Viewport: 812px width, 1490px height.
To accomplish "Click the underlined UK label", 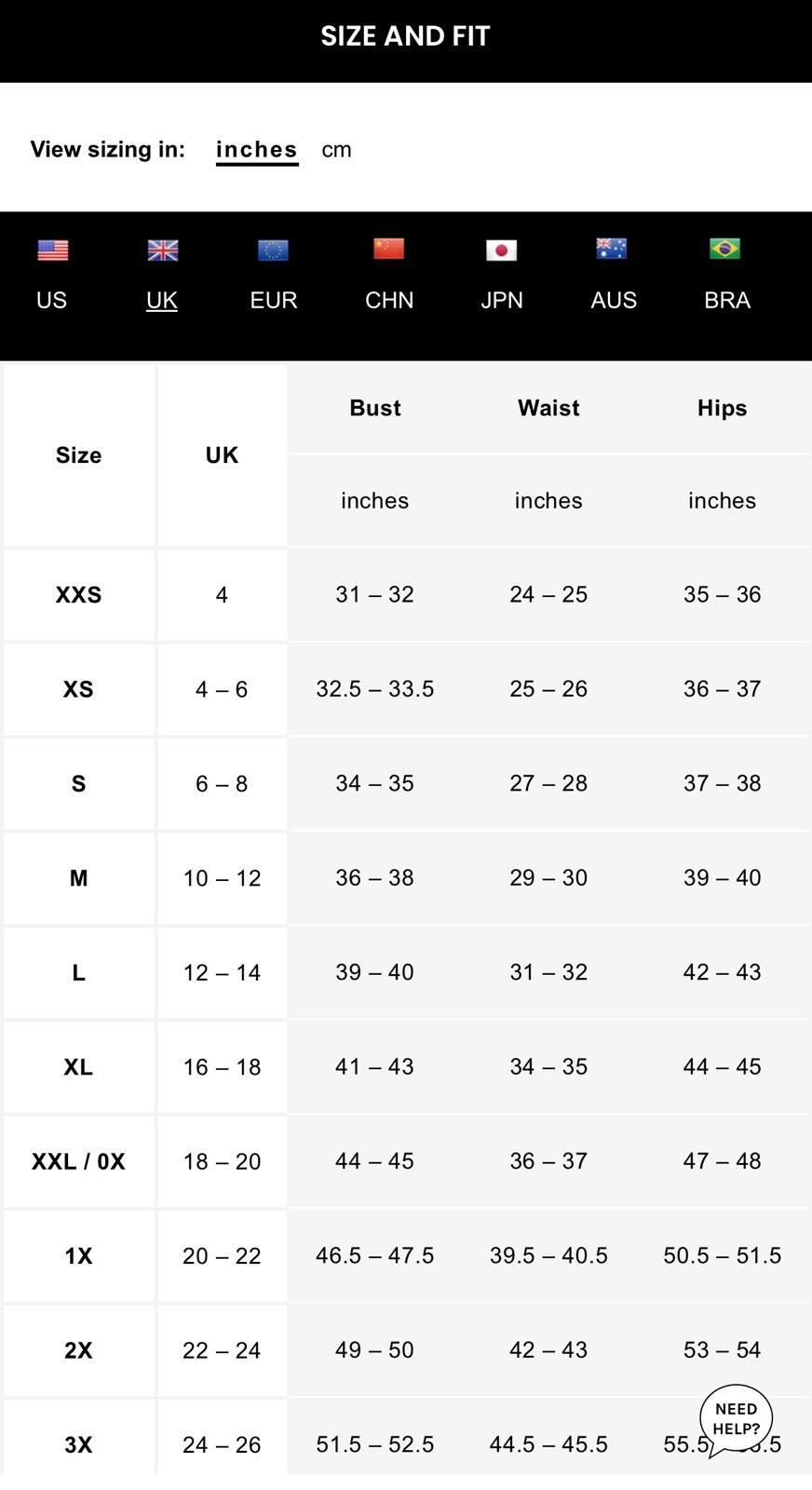I will 162,300.
